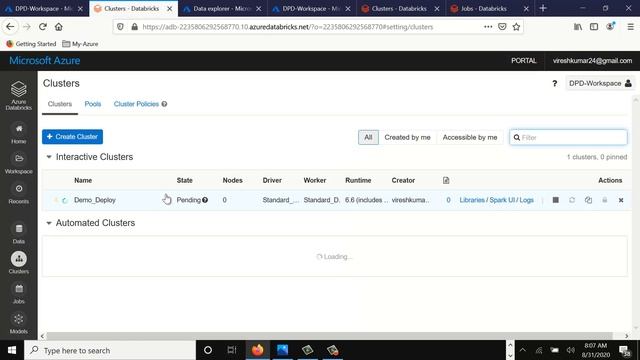Click Windows search box
640x360 pixels.
[110, 350]
